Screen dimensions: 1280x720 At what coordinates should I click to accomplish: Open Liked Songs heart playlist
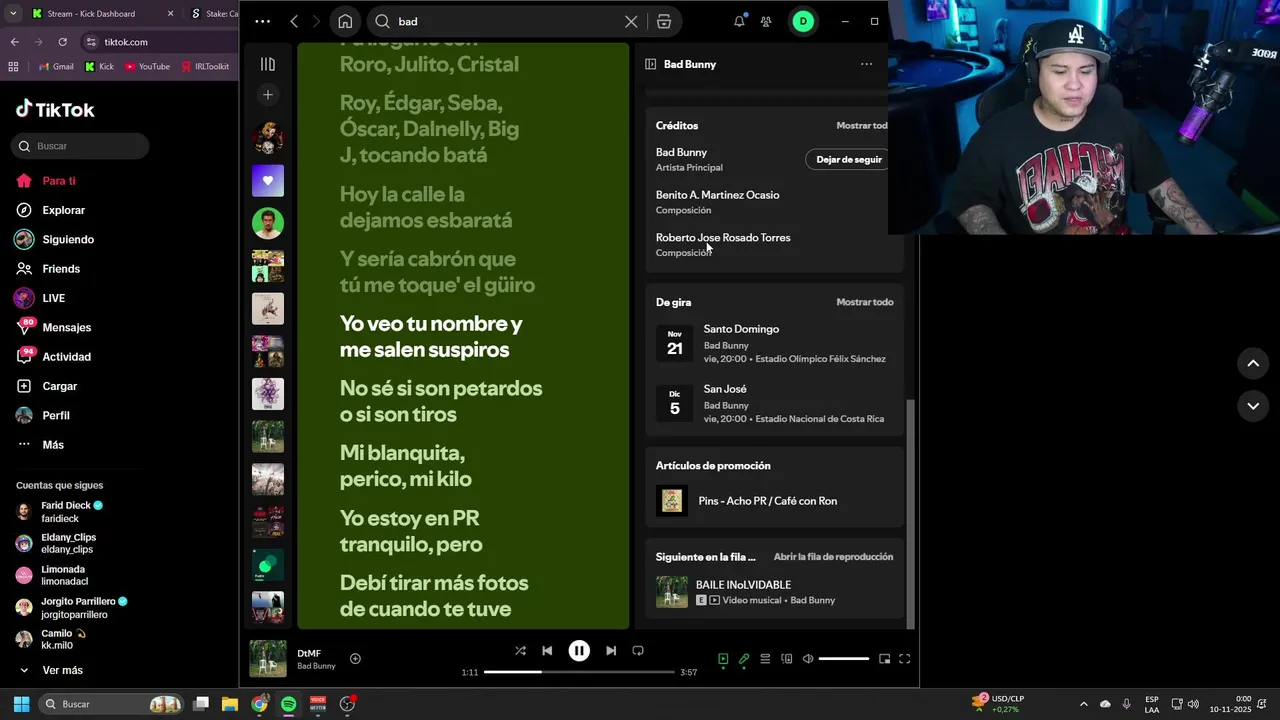tap(268, 181)
